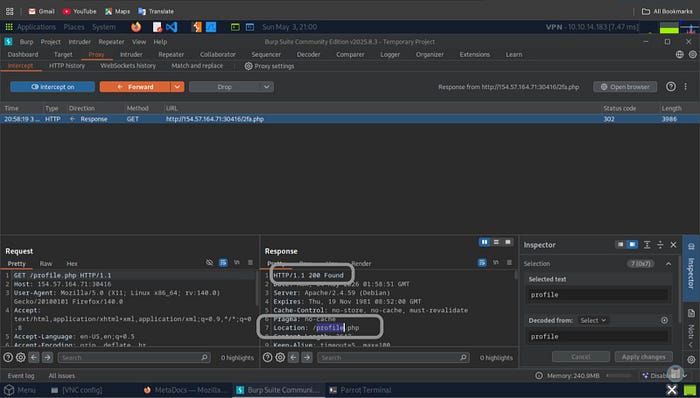The width and height of the screenshot is (700, 398).
Task: Toggle the Intercept on switch
Action: click(x=53, y=87)
